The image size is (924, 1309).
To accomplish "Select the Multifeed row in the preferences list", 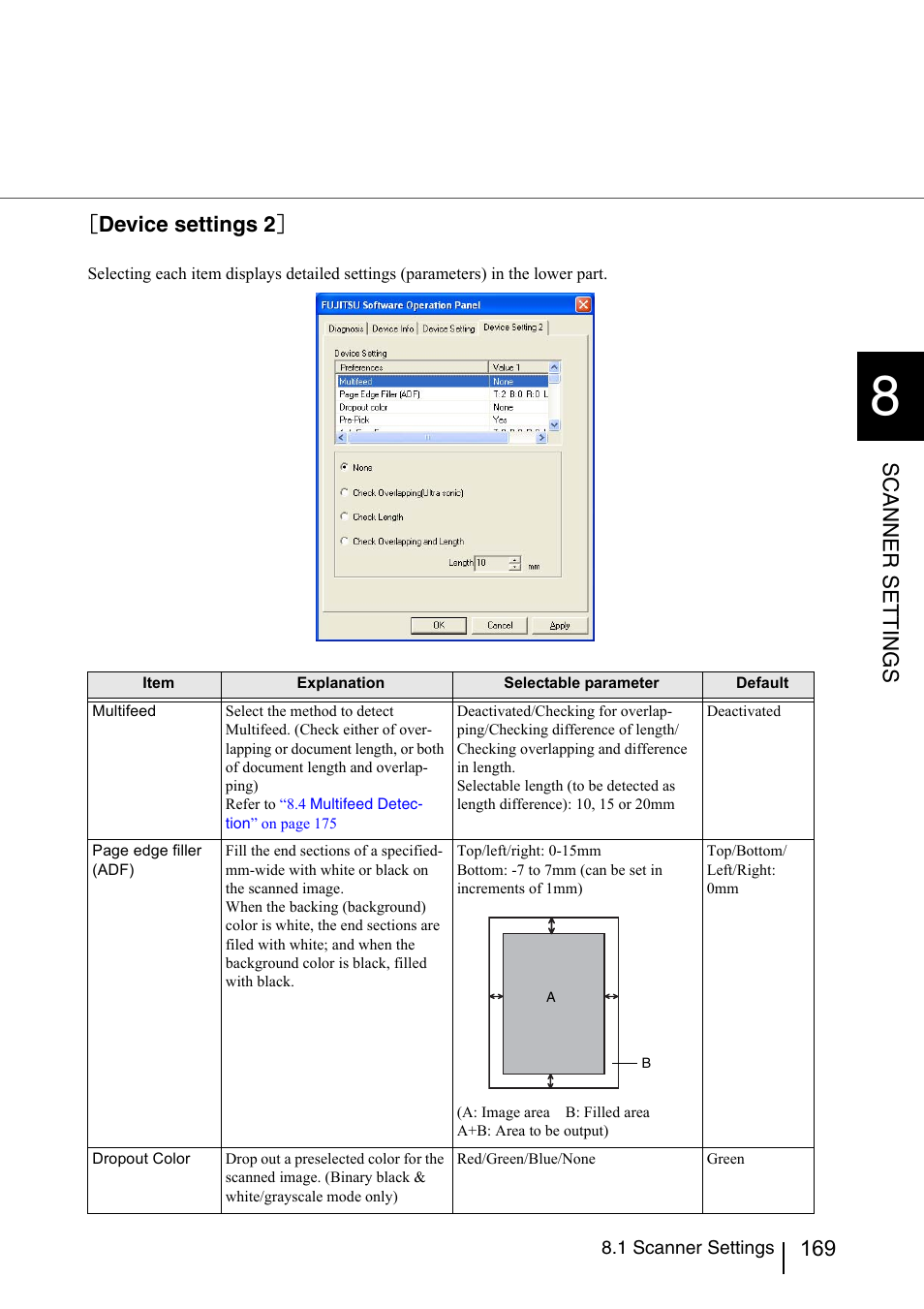I will tap(443, 382).
